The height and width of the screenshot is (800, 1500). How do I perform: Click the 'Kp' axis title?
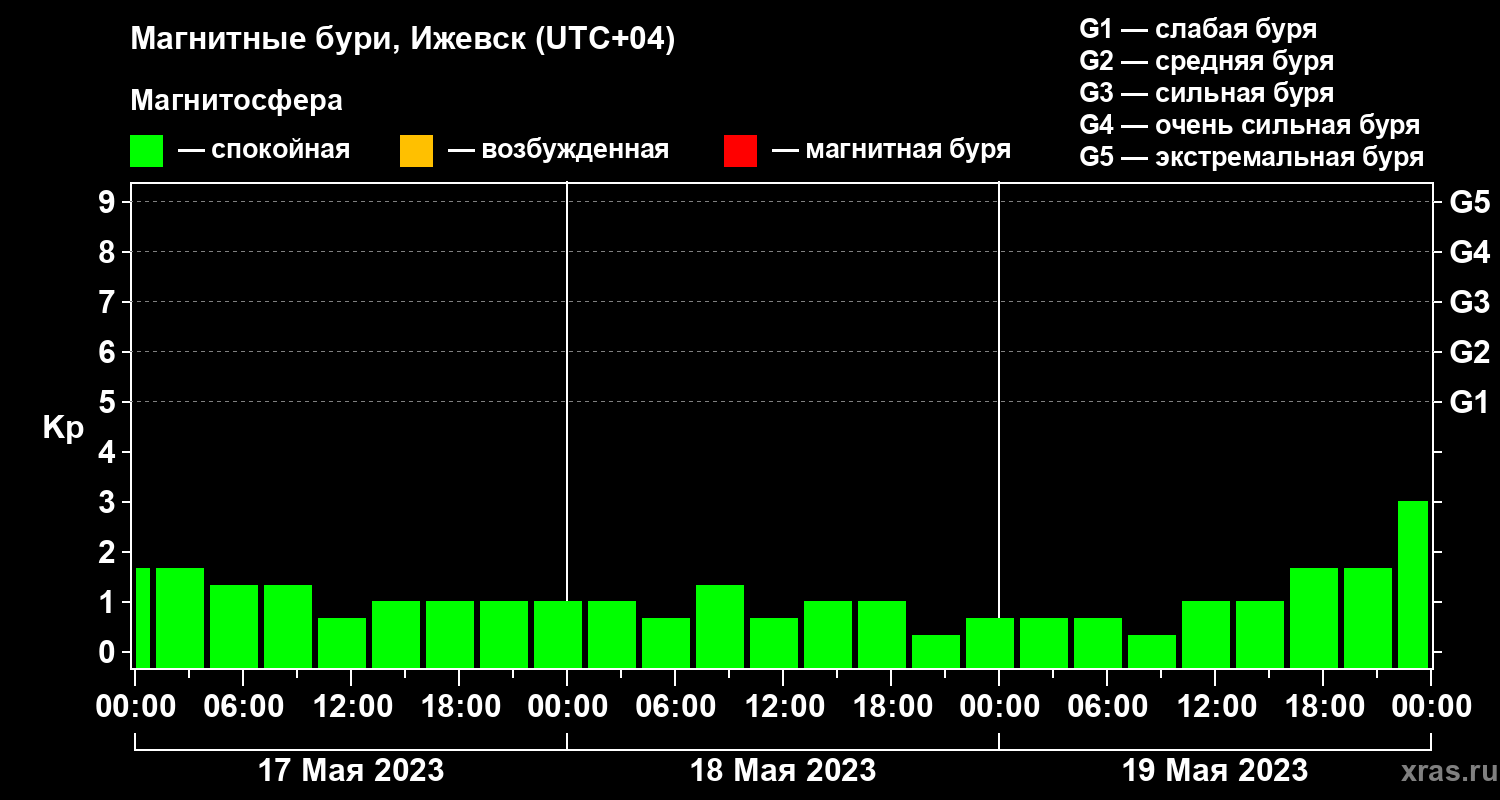point(63,427)
